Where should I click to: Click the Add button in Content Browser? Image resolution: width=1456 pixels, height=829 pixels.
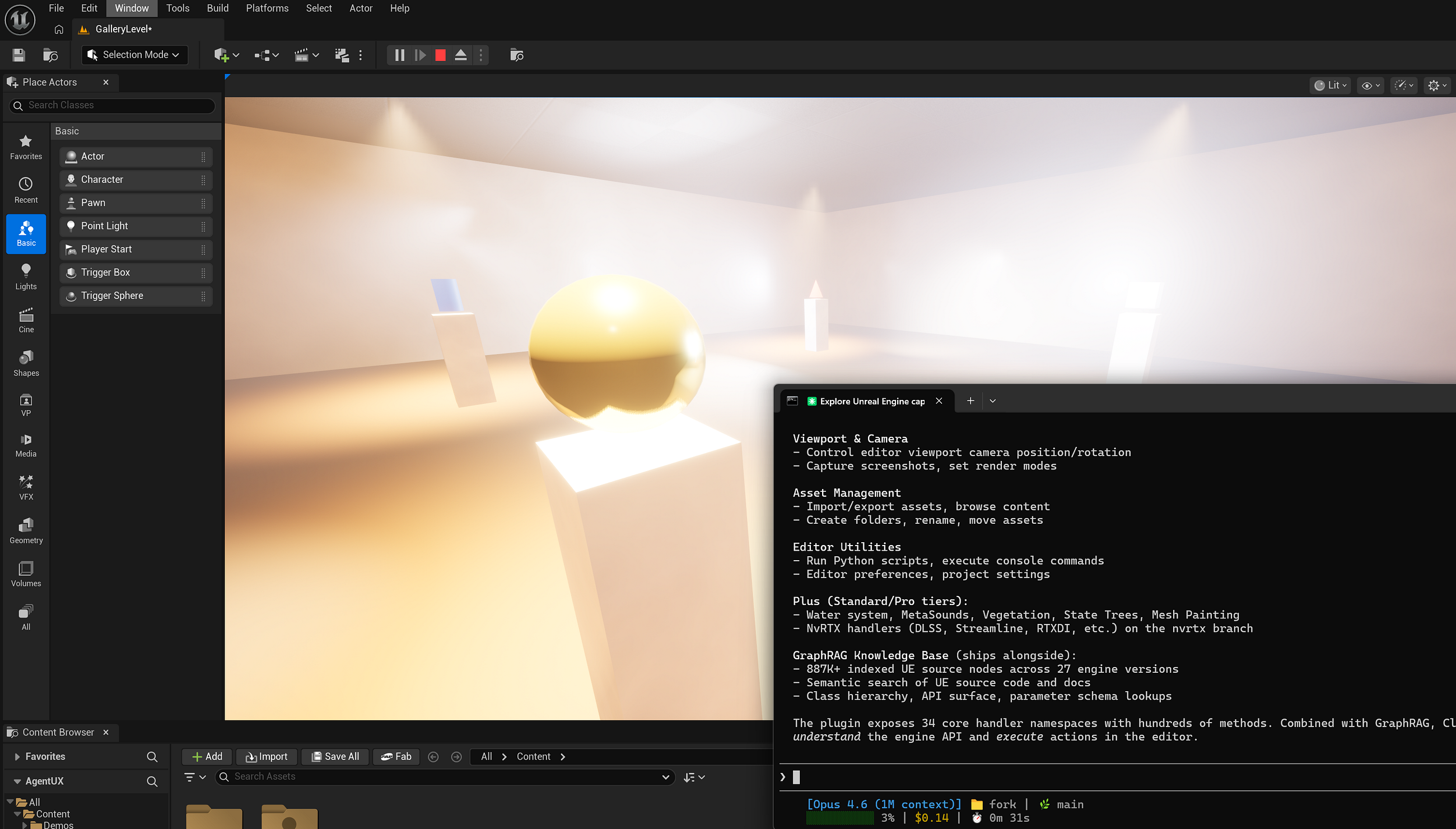[207, 757]
